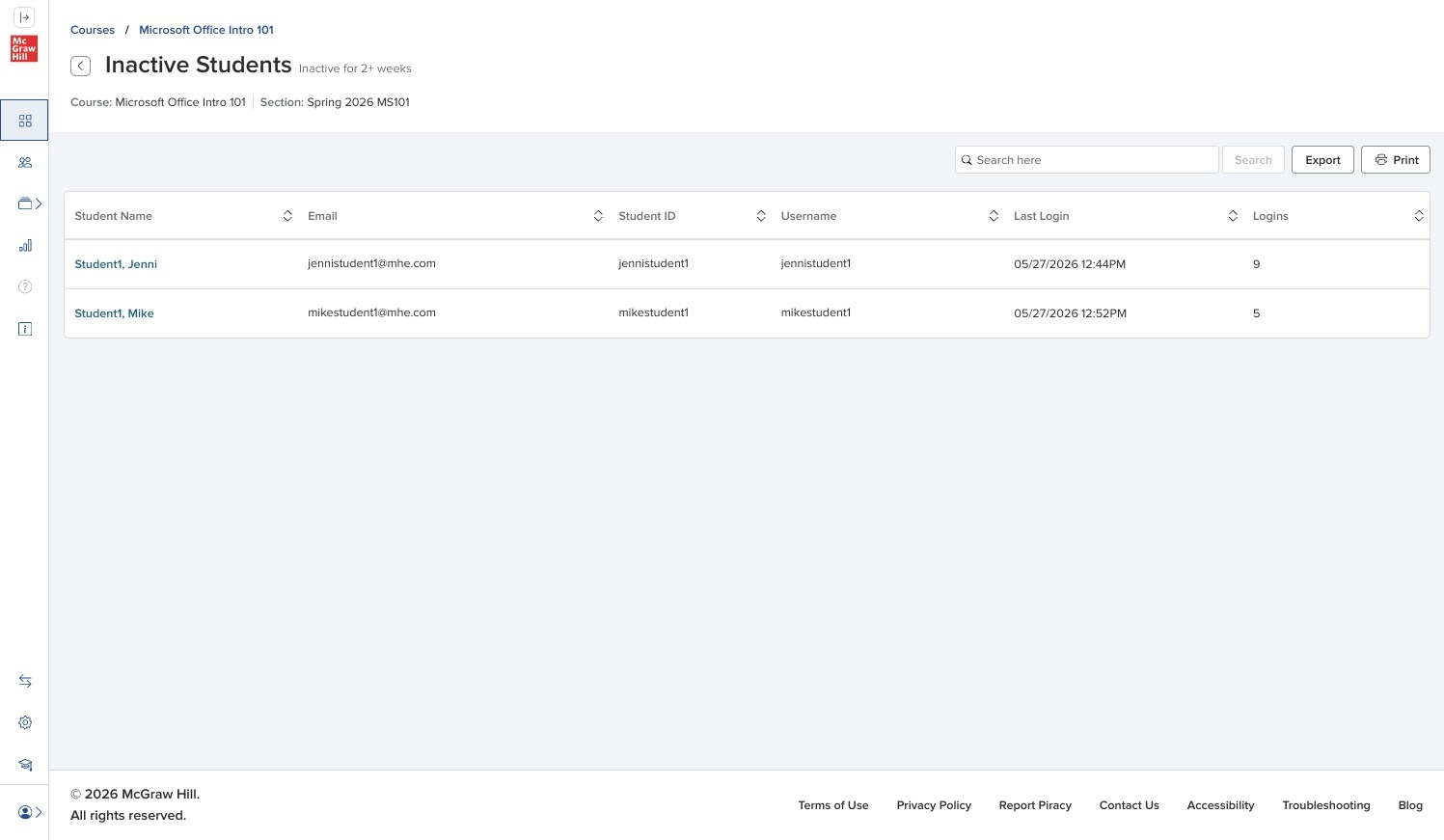Open the bar chart reports icon

tap(25, 246)
